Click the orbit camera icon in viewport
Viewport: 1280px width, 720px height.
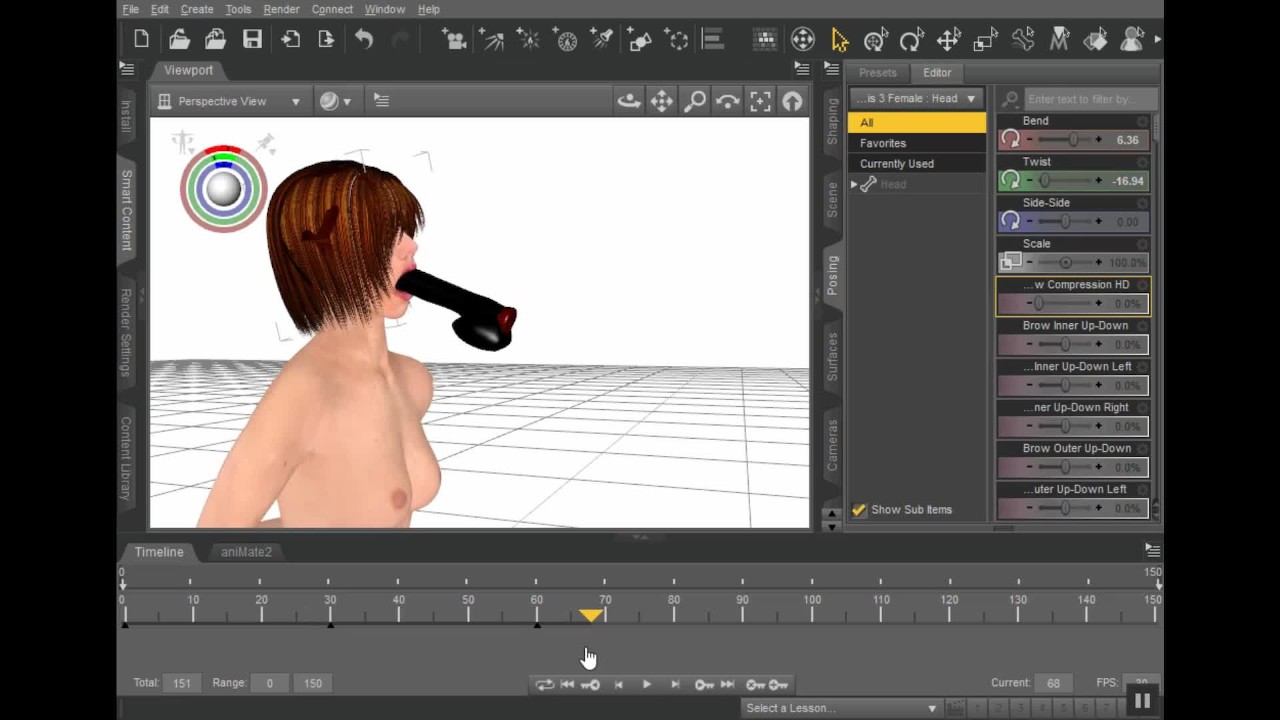point(629,101)
